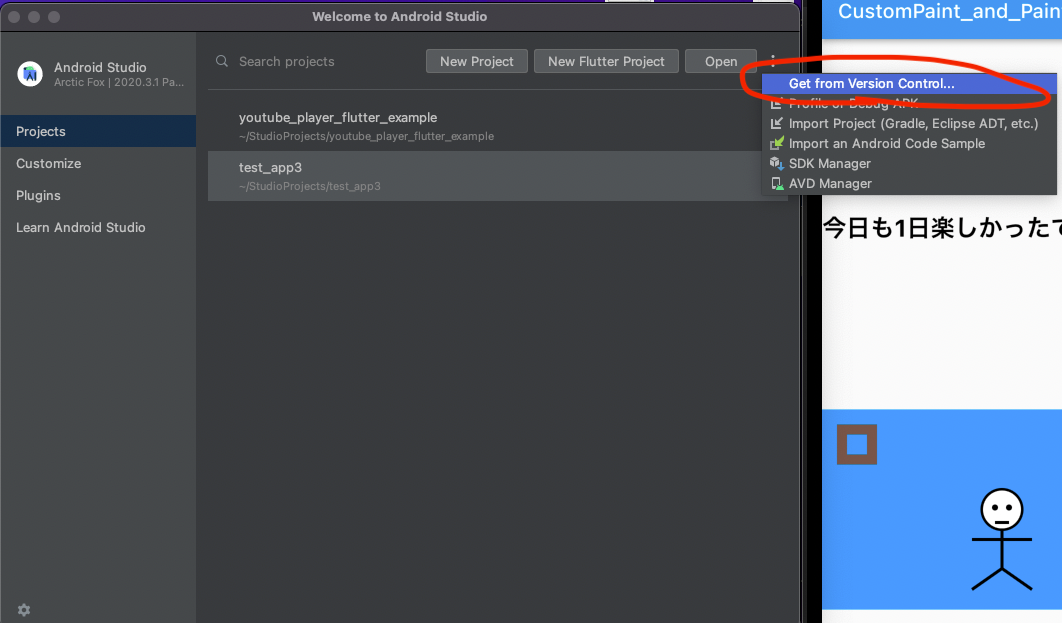Click the Arctic Fox version text
The height and width of the screenshot is (623, 1062).
tap(119, 82)
